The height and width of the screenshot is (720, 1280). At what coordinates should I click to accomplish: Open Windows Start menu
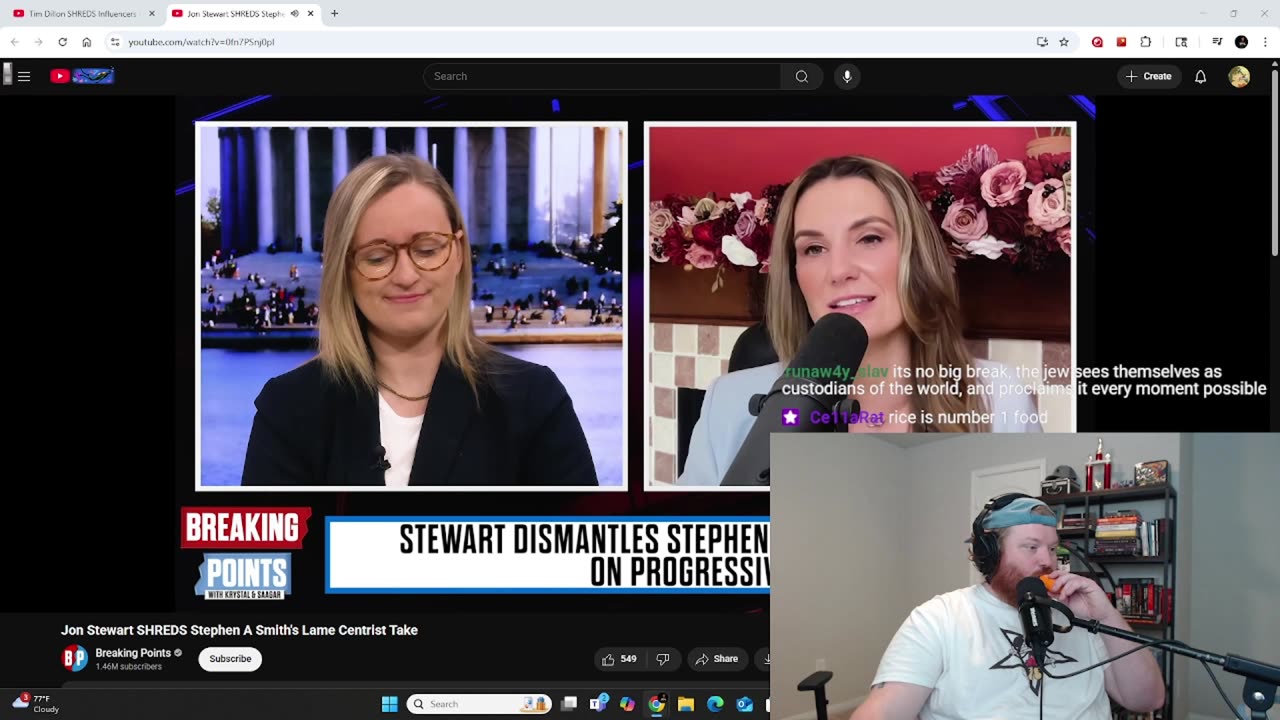[390, 704]
